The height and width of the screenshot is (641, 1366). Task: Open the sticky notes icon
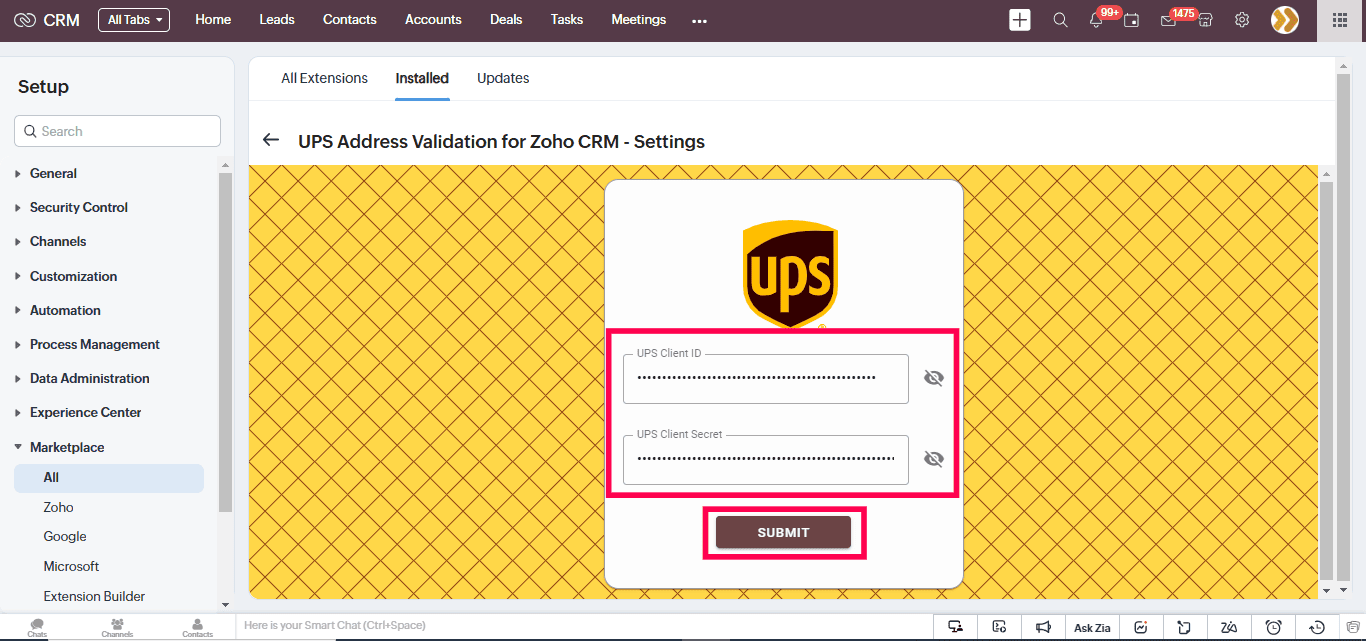tap(1184, 627)
